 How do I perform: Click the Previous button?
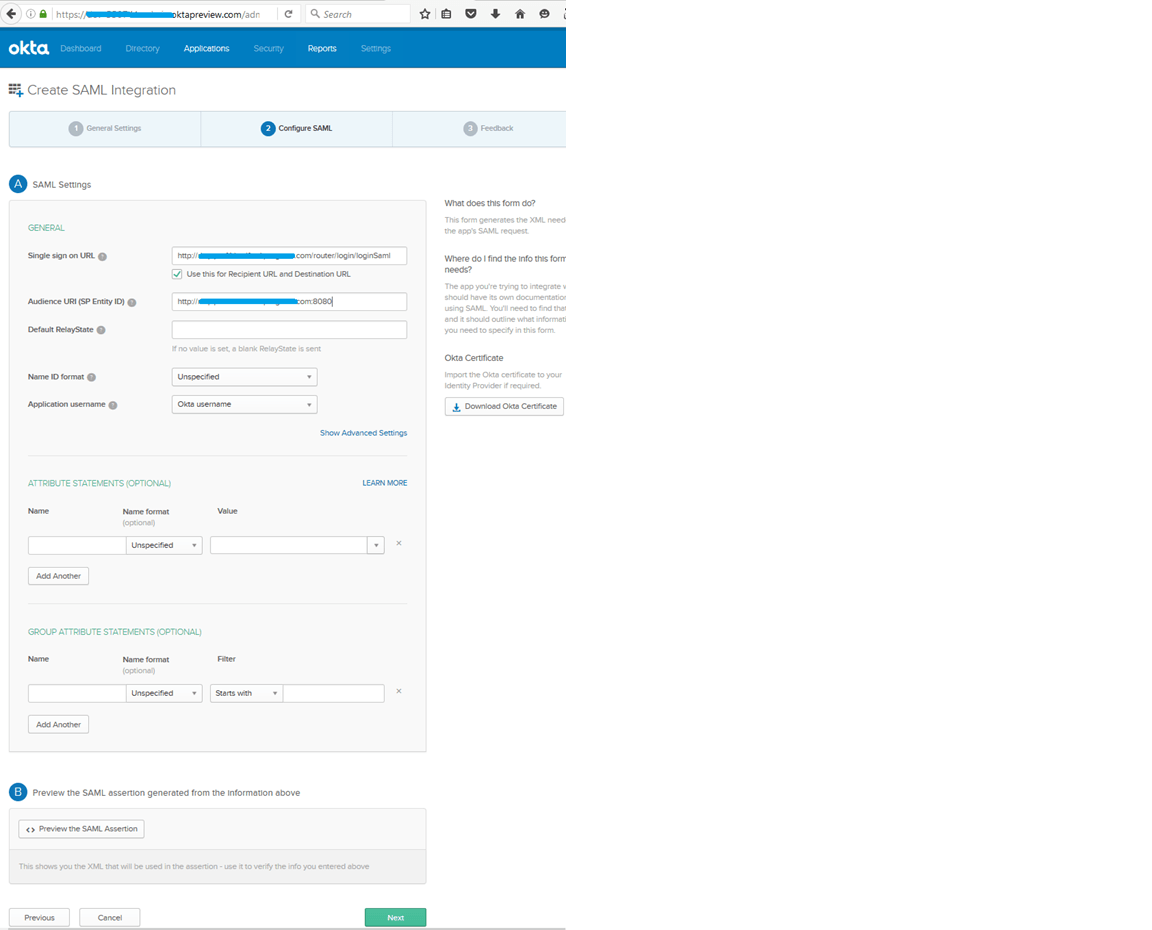[x=39, y=918]
